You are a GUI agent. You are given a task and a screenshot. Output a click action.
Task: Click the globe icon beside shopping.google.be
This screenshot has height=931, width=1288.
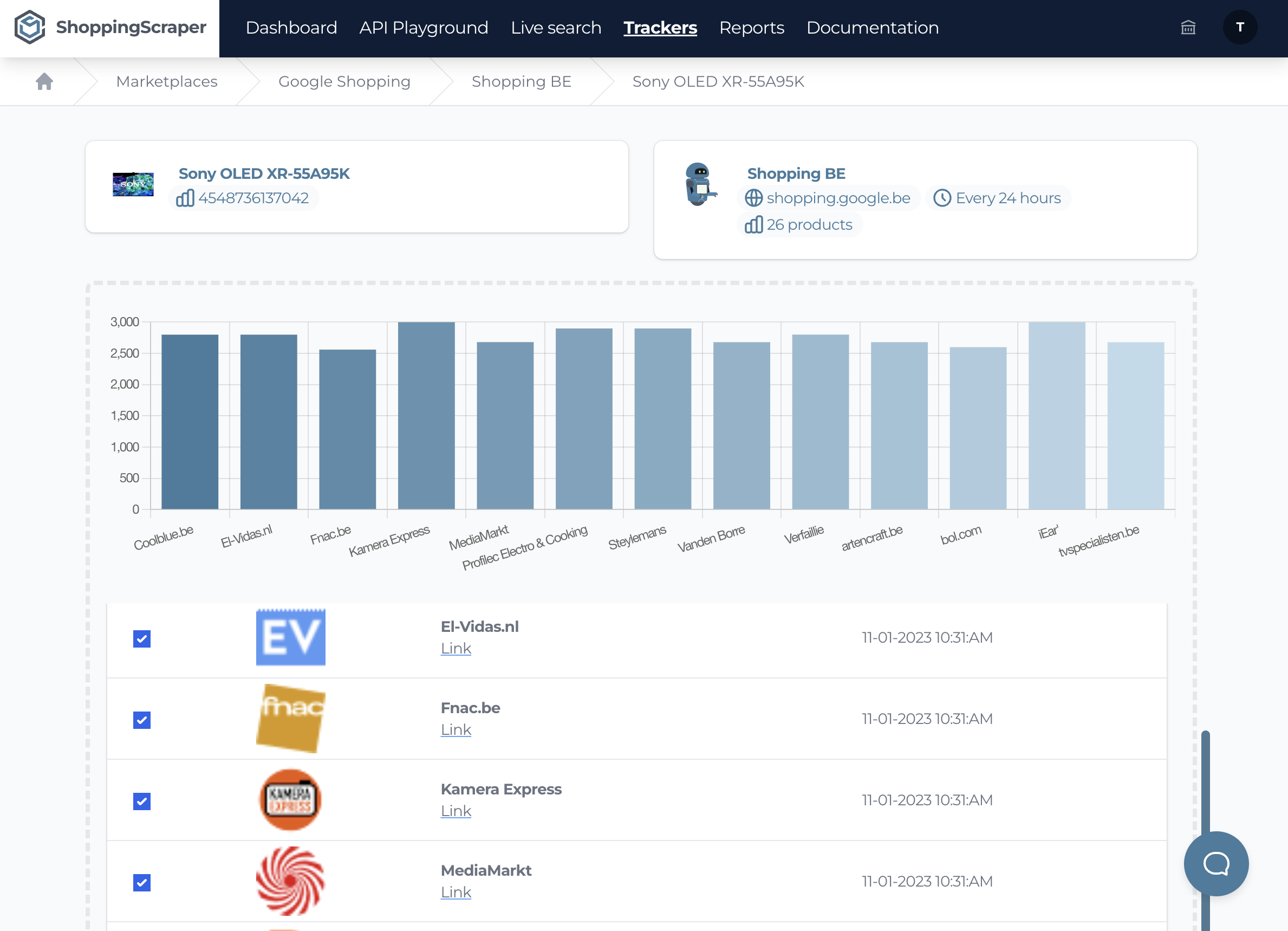tap(753, 198)
